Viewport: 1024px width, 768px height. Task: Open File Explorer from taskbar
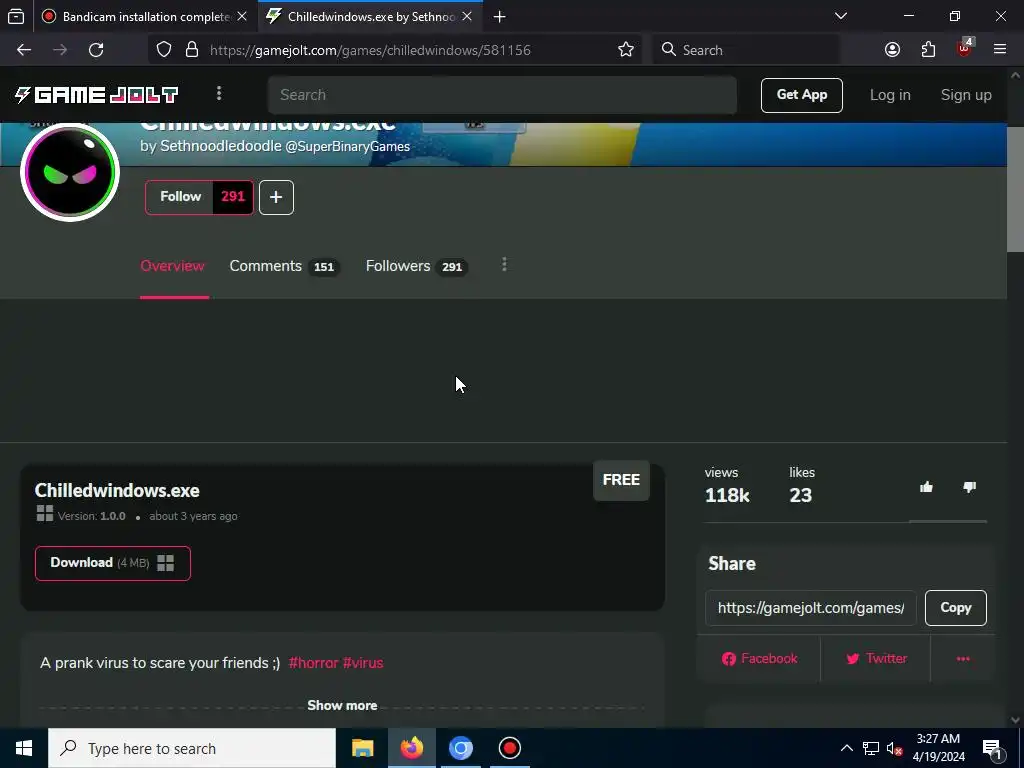coord(362,748)
